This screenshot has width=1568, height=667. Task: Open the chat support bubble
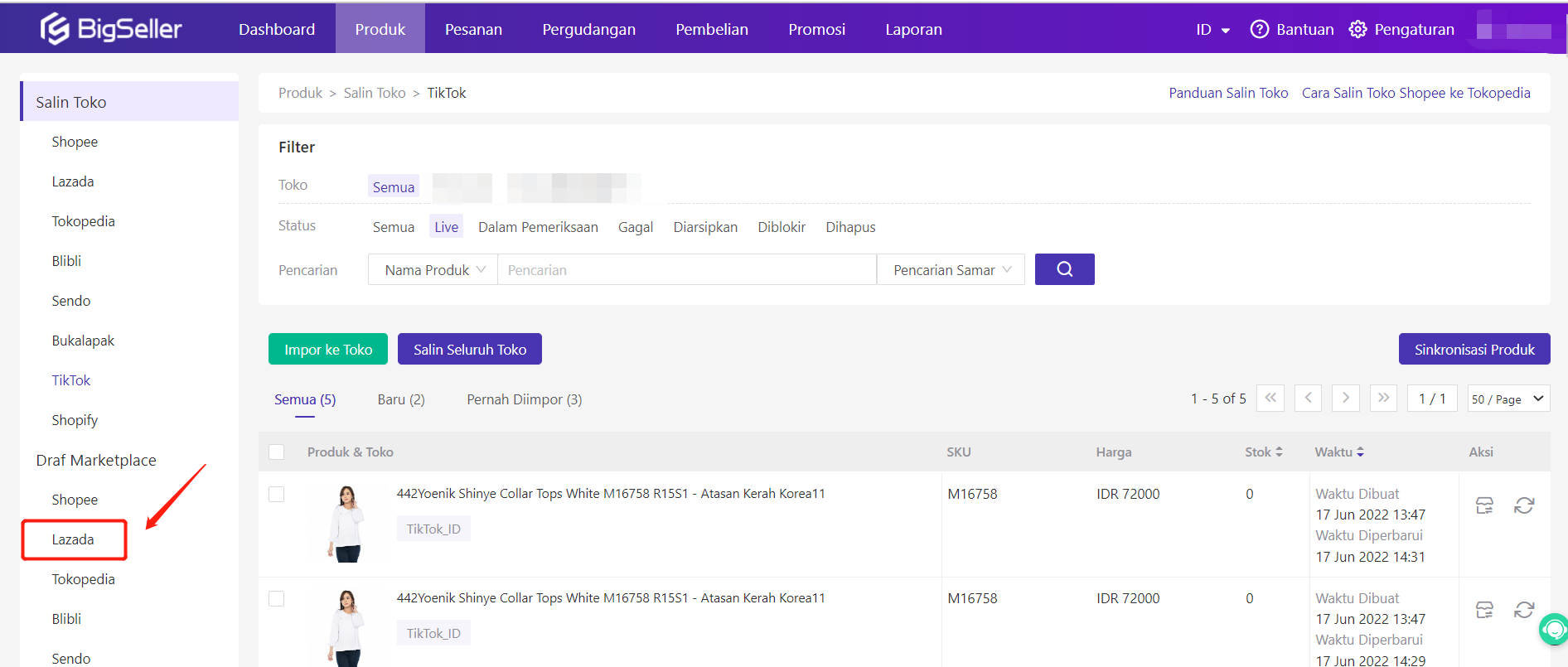pos(1554,630)
